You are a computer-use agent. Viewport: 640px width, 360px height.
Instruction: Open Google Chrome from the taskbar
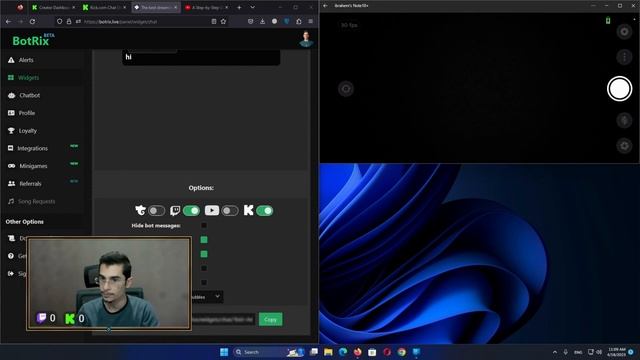coord(402,352)
